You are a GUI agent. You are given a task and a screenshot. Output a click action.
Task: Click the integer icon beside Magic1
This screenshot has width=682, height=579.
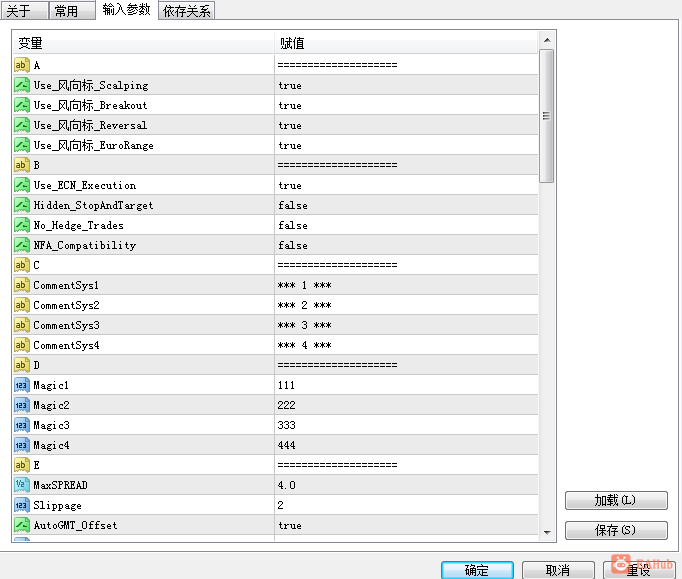(x=22, y=385)
